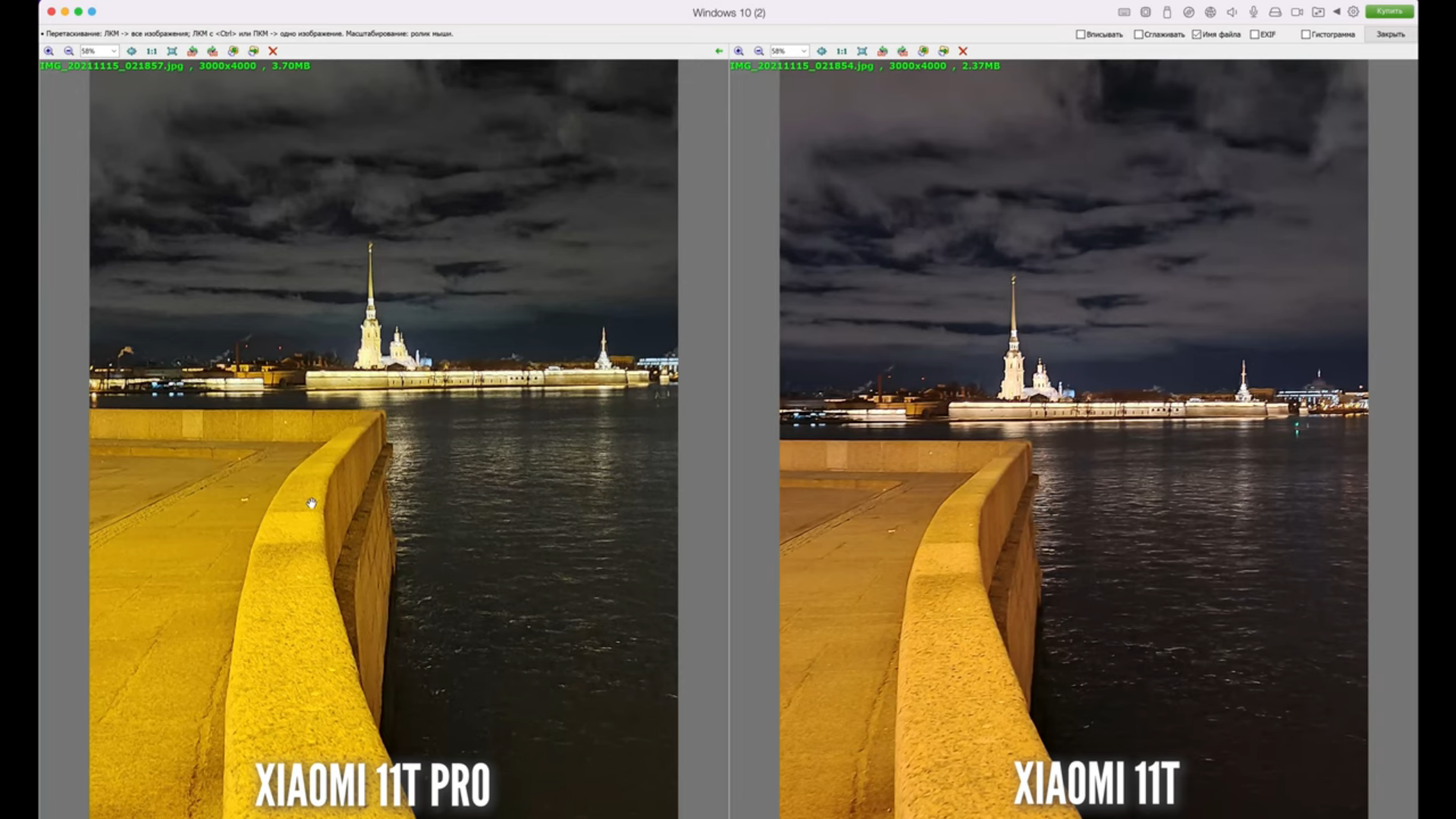Image resolution: width=1456 pixels, height=819 pixels.
Task: Click Parallels microphone icon
Action: (1254, 12)
